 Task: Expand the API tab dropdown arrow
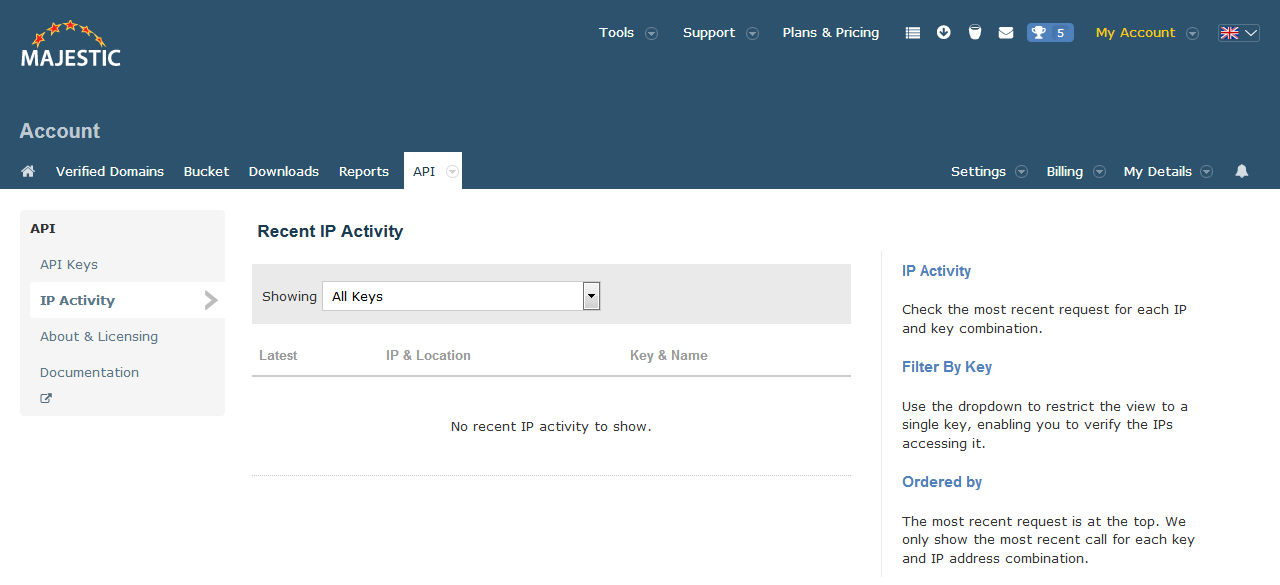453,171
